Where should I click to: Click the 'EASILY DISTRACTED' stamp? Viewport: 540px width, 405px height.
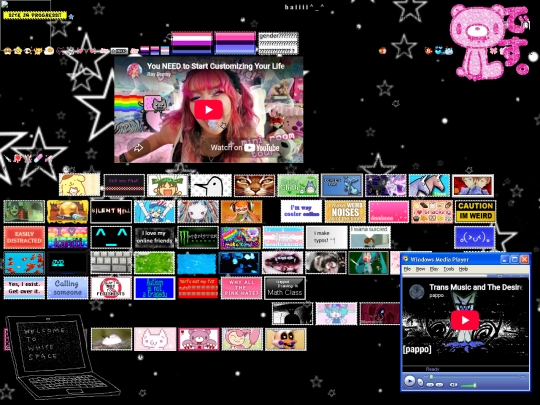[x=24, y=237]
